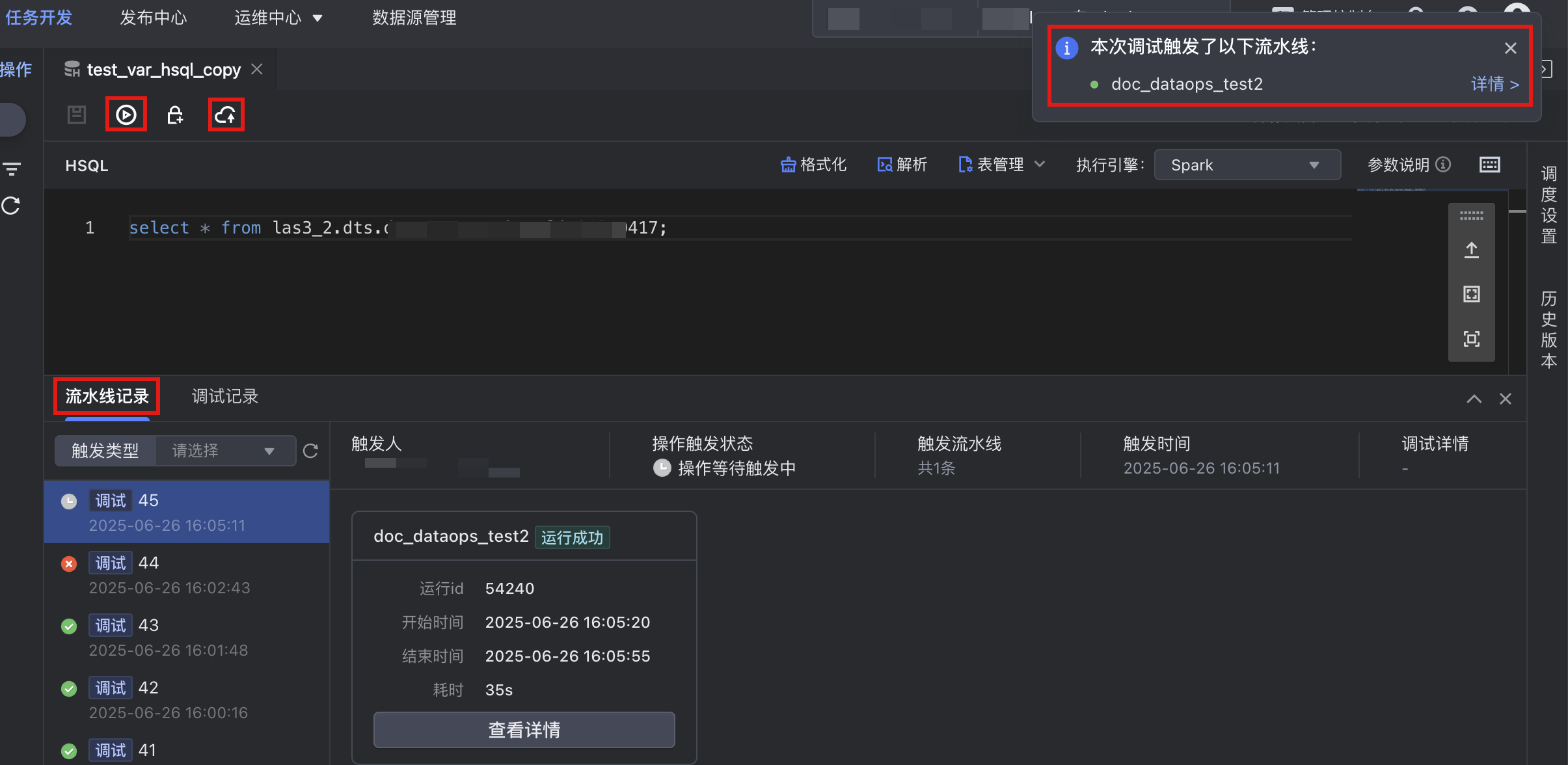Click the cloud upload submit icon
The width and height of the screenshot is (1568, 765).
tap(226, 115)
